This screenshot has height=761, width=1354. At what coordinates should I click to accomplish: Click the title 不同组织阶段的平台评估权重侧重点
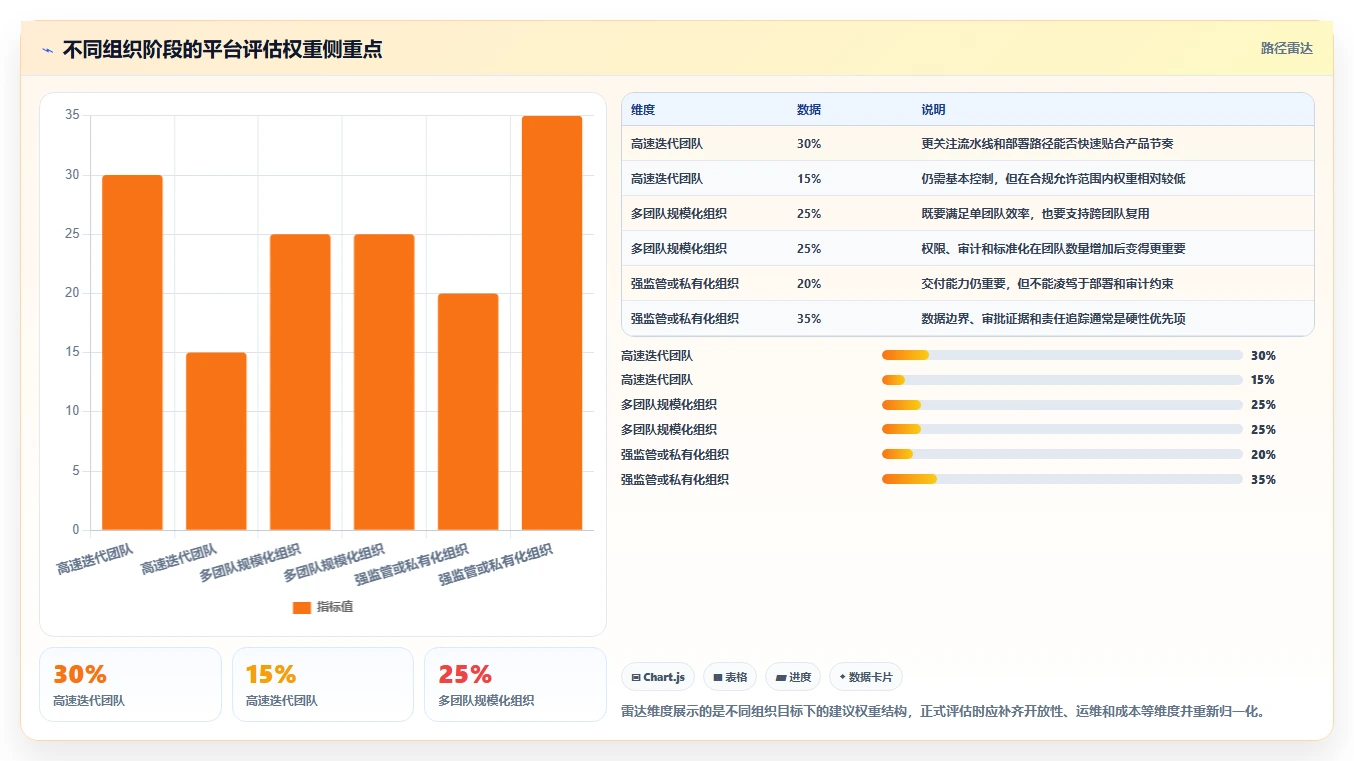pyautogui.click(x=222, y=49)
